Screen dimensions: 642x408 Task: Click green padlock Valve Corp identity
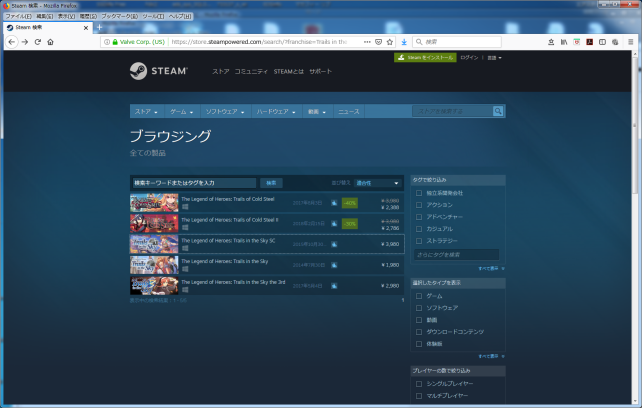pos(139,42)
